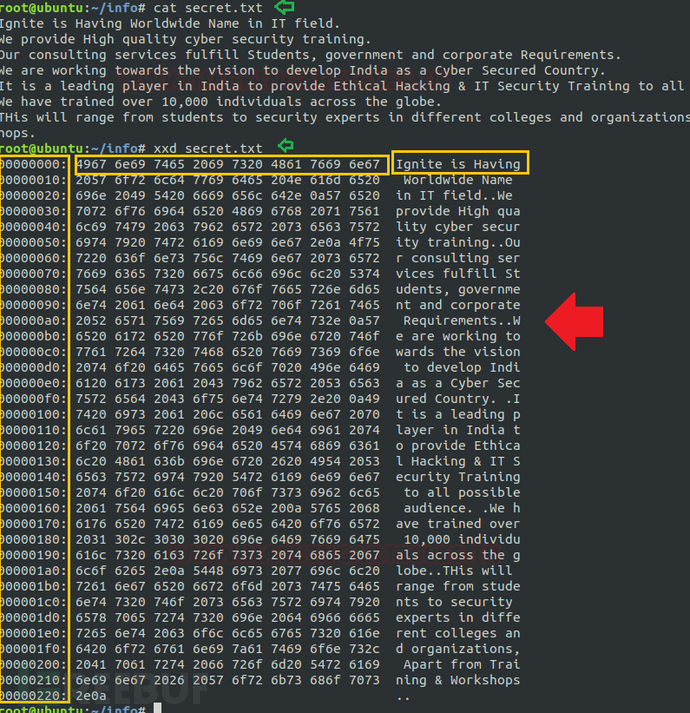Click the line starting 'Our consulting services fulfill'
Screen dimensions: 690x713
click(310, 55)
